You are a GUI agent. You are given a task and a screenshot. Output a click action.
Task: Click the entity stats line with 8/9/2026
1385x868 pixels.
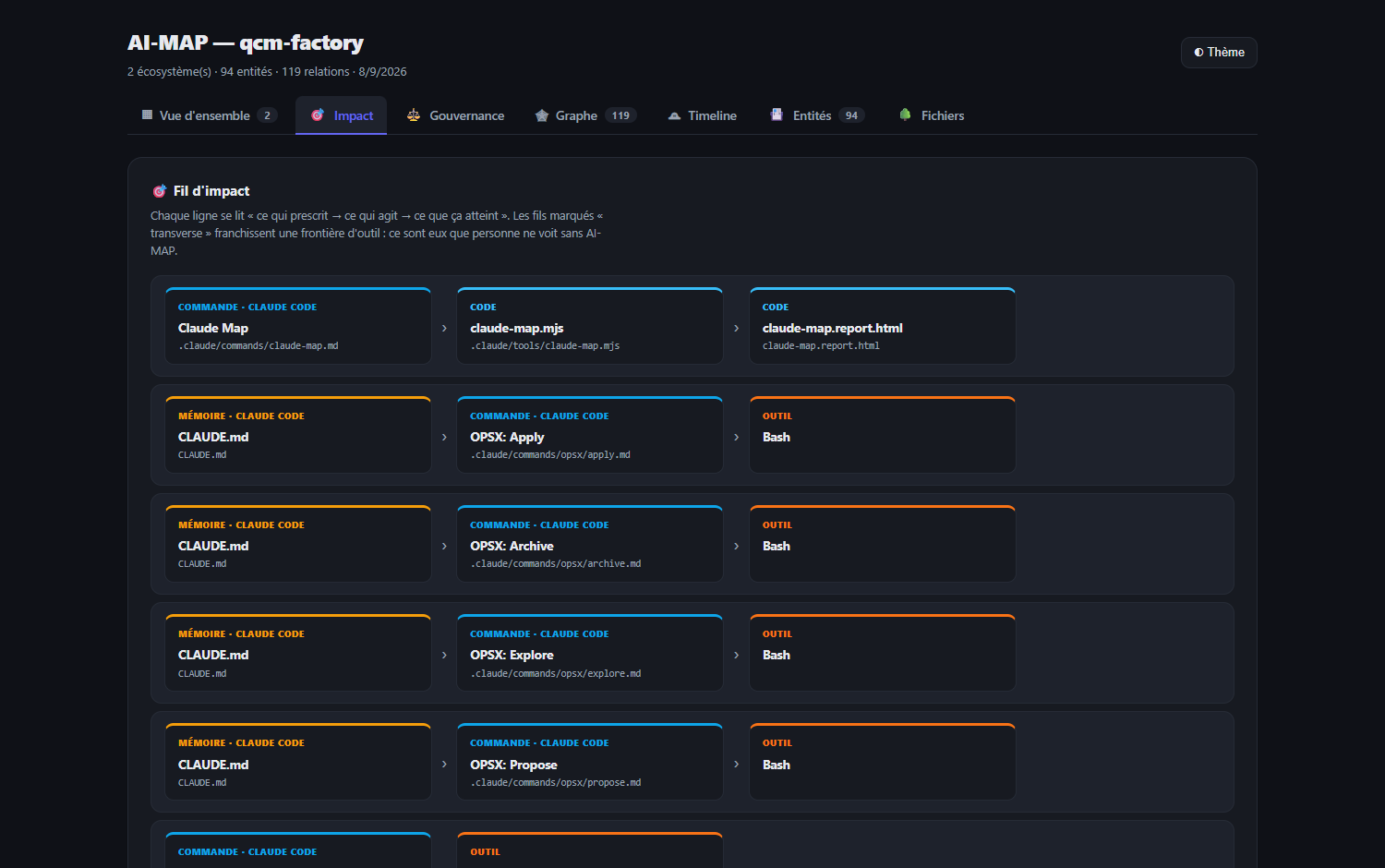click(267, 72)
